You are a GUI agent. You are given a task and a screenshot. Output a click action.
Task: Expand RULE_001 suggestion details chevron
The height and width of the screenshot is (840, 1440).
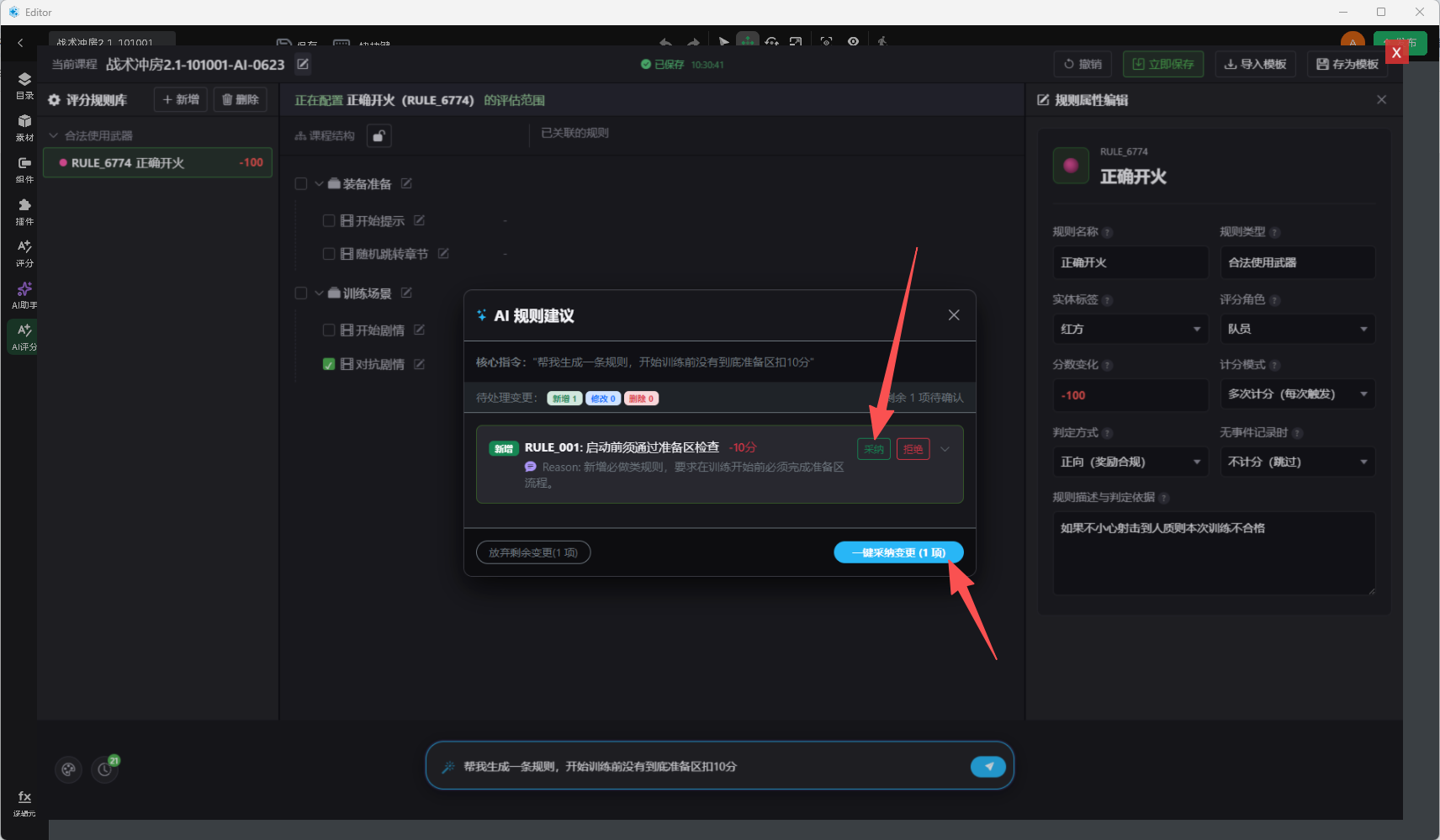pyautogui.click(x=945, y=449)
